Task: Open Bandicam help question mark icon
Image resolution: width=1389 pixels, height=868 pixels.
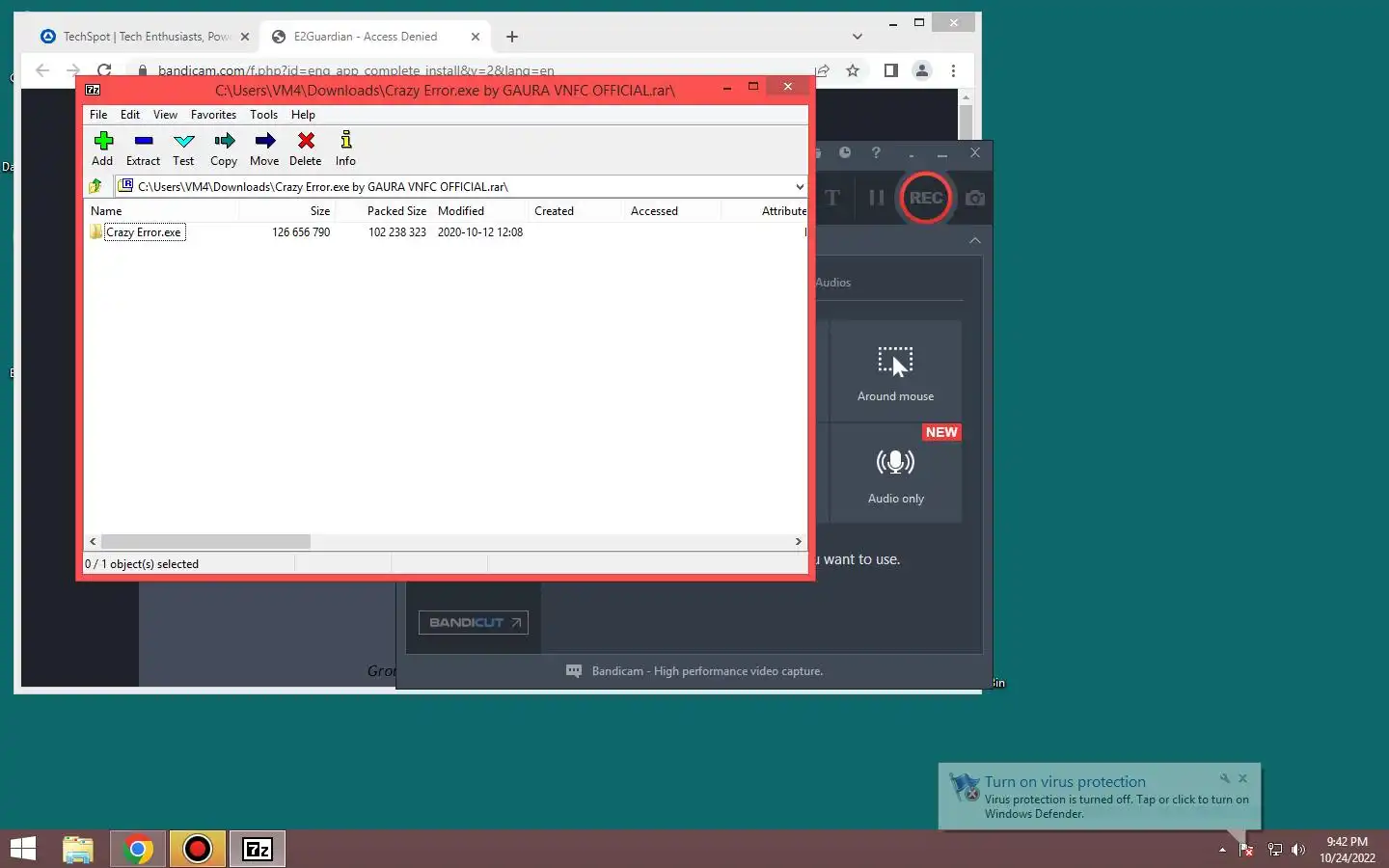Action: click(x=876, y=152)
